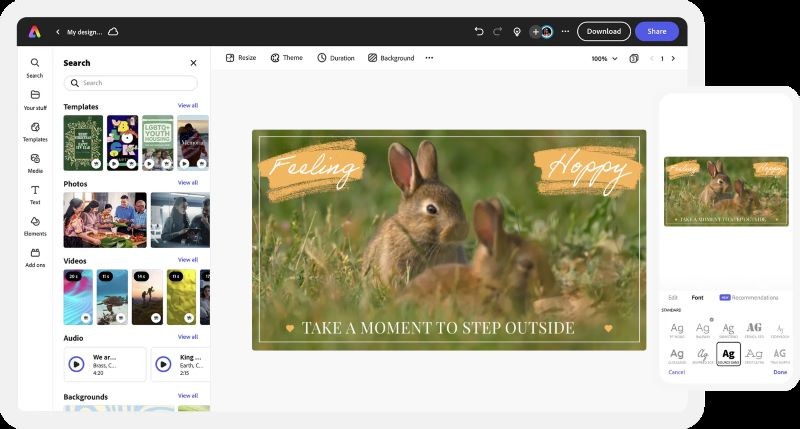The width and height of the screenshot is (800, 429).
Task: Select the sea turtle video thumbnail
Action: tap(112, 297)
